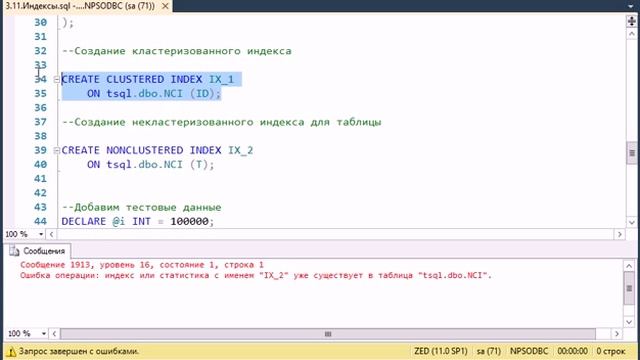The height and width of the screenshot is (360, 640).
Task: Click the 'DECLARE @i INT = 100000;' code line
Action: [138, 221]
